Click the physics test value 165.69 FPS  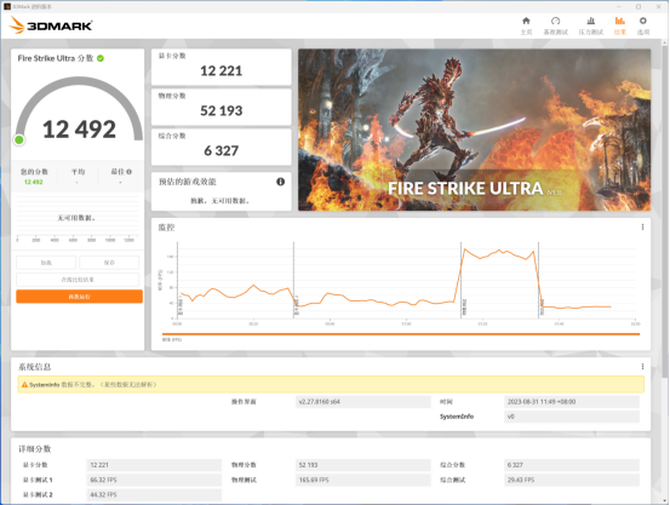click(x=363, y=480)
